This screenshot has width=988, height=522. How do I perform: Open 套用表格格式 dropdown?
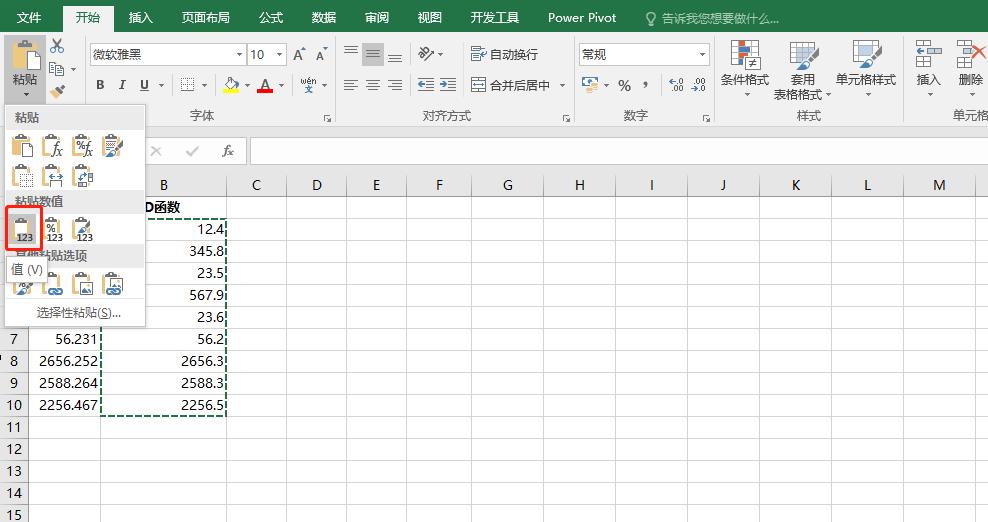(802, 69)
